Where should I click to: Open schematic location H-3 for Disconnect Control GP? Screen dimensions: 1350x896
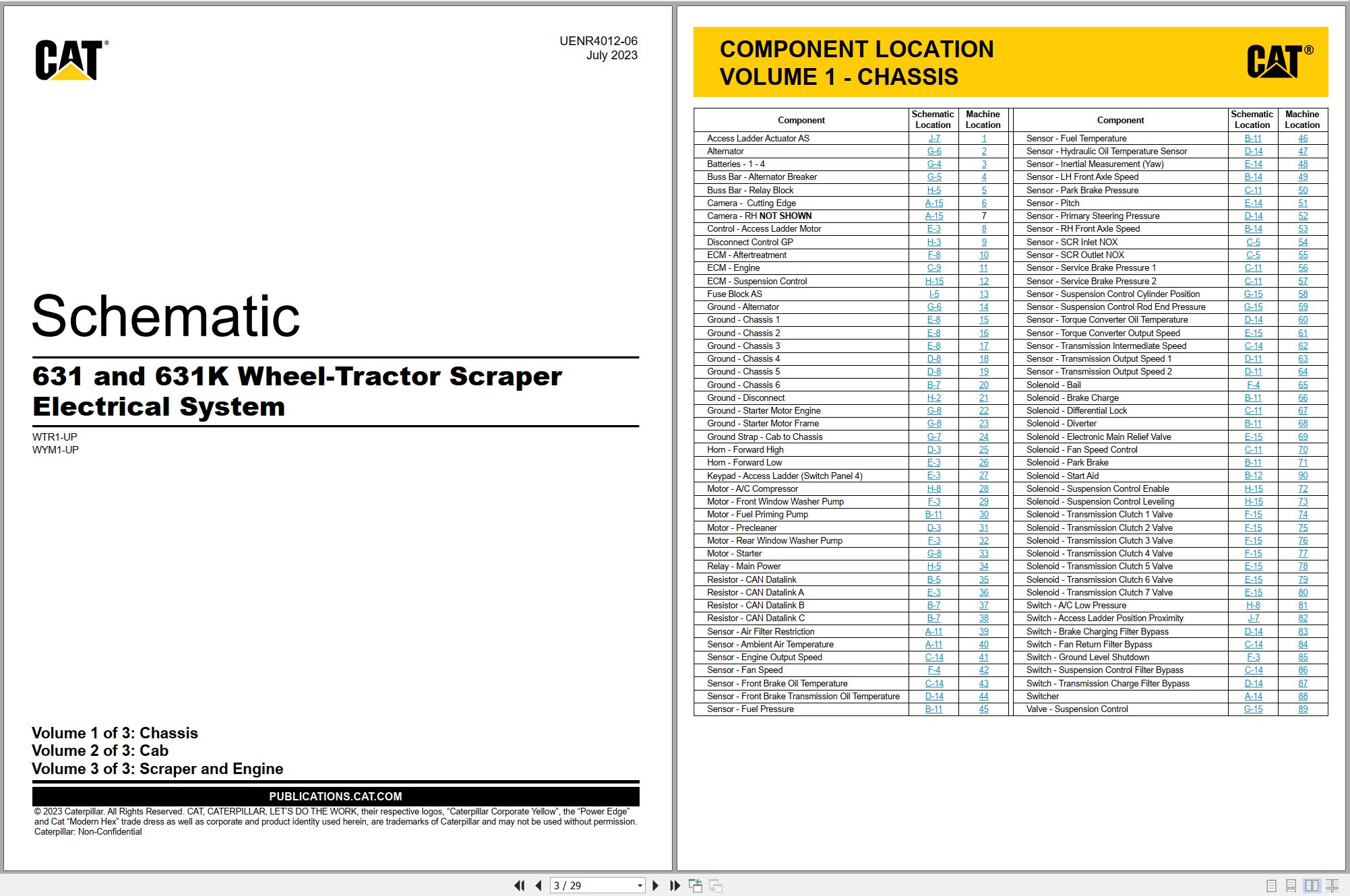tap(934, 242)
